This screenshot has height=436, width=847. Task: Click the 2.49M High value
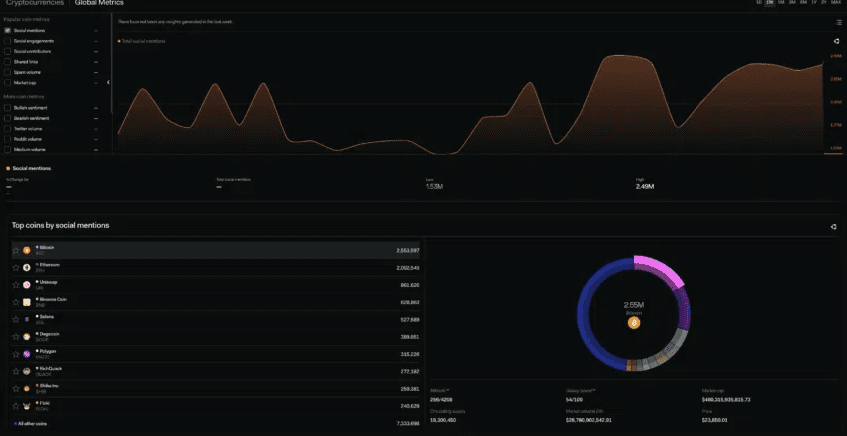tap(645, 187)
